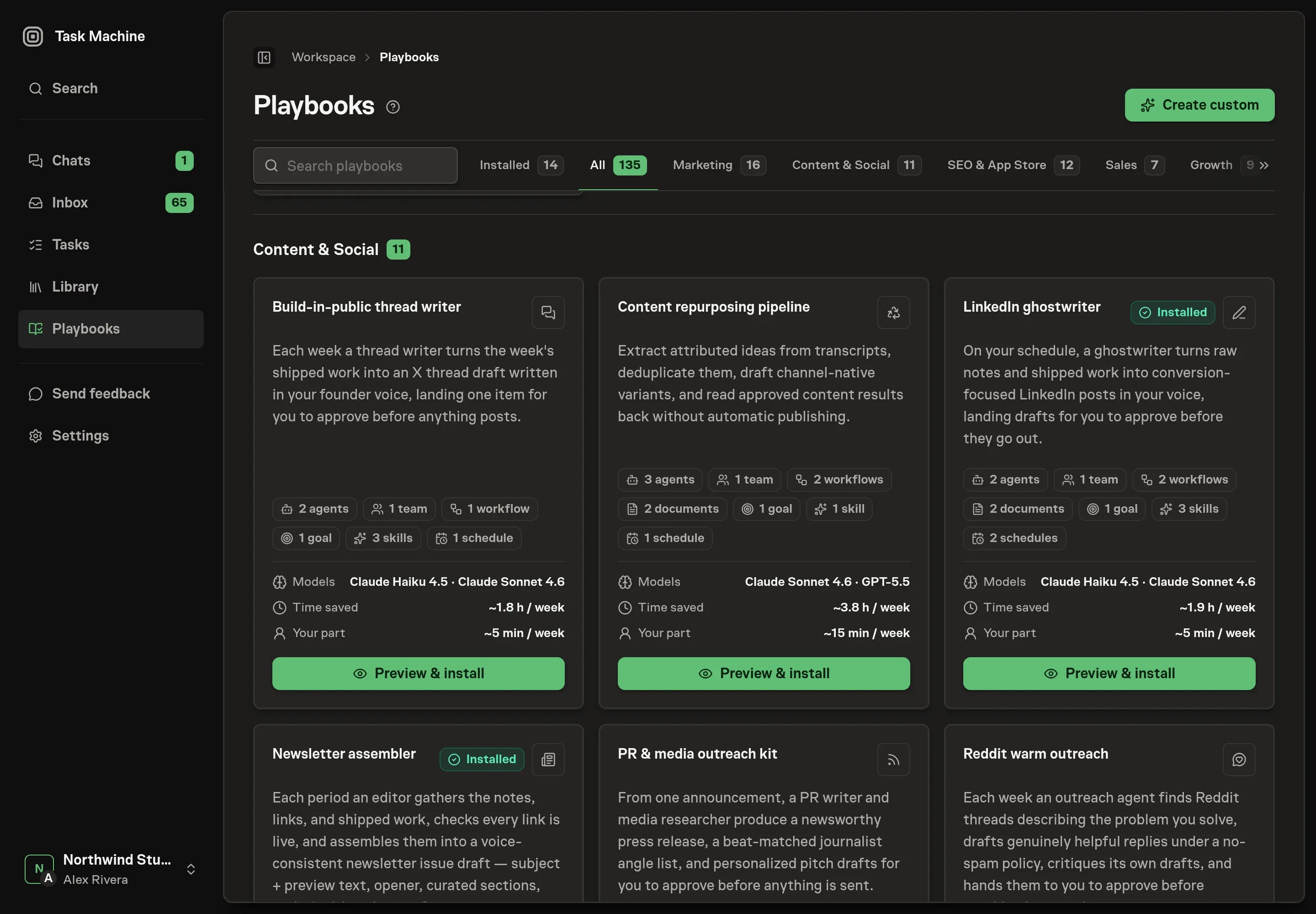
Task: Click the Inbox badge showing 65
Action: (179, 202)
